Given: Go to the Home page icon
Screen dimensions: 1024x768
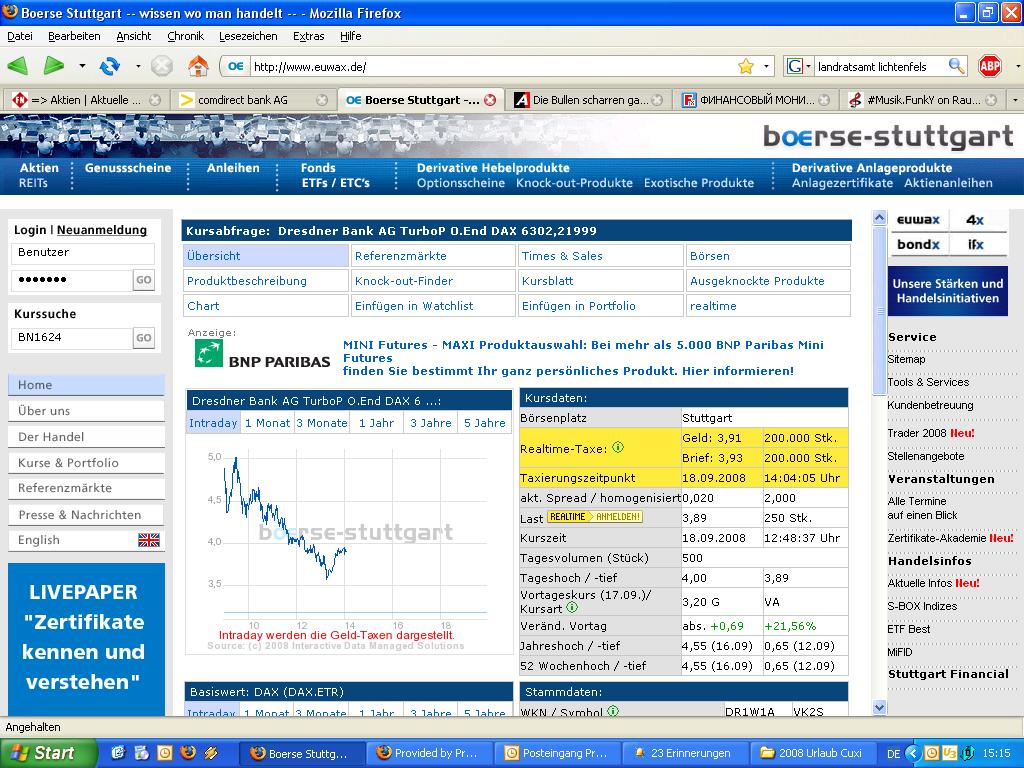Looking at the screenshot, I should point(198,66).
